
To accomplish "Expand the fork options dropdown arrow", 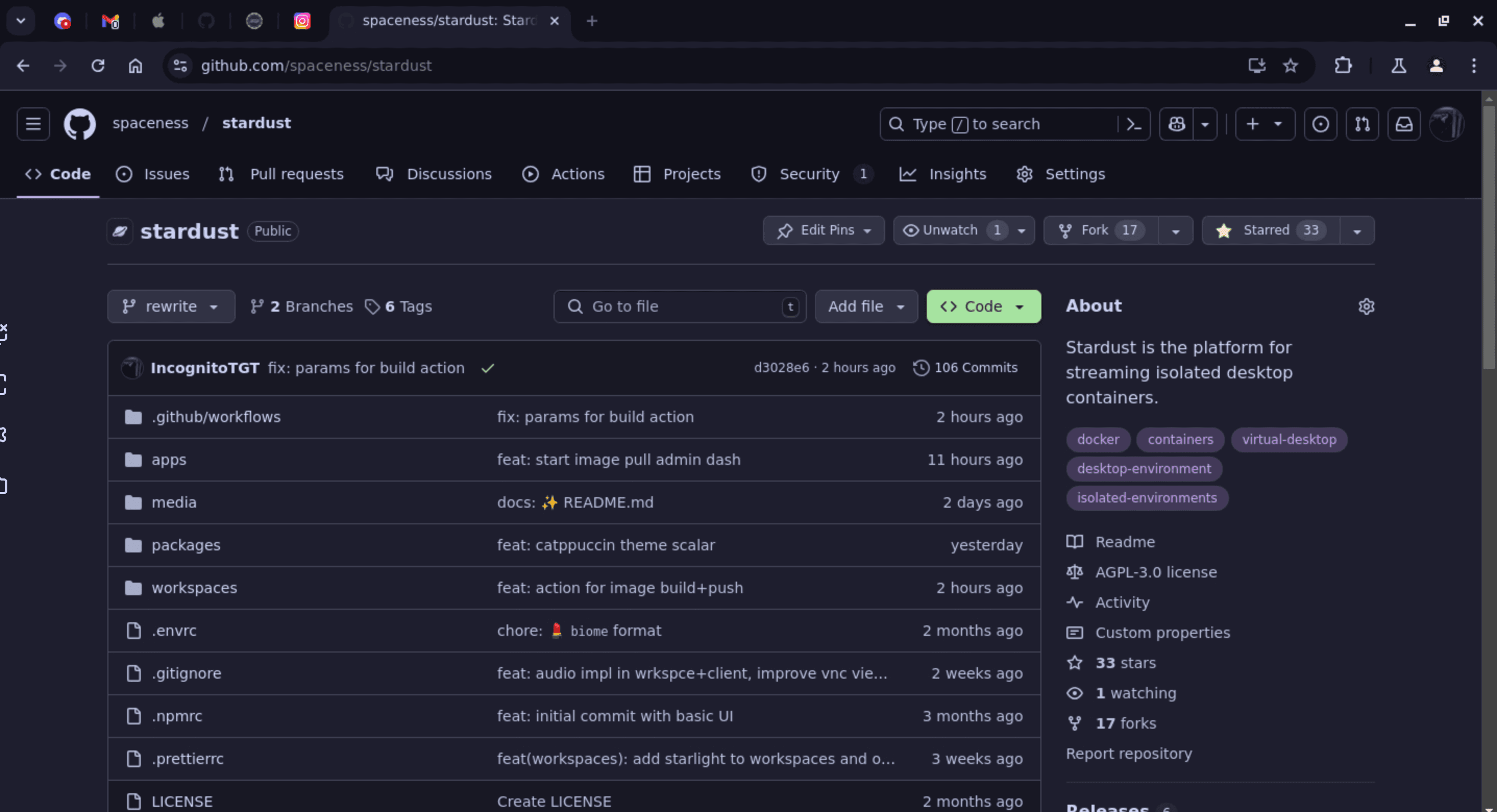I will click(x=1175, y=231).
